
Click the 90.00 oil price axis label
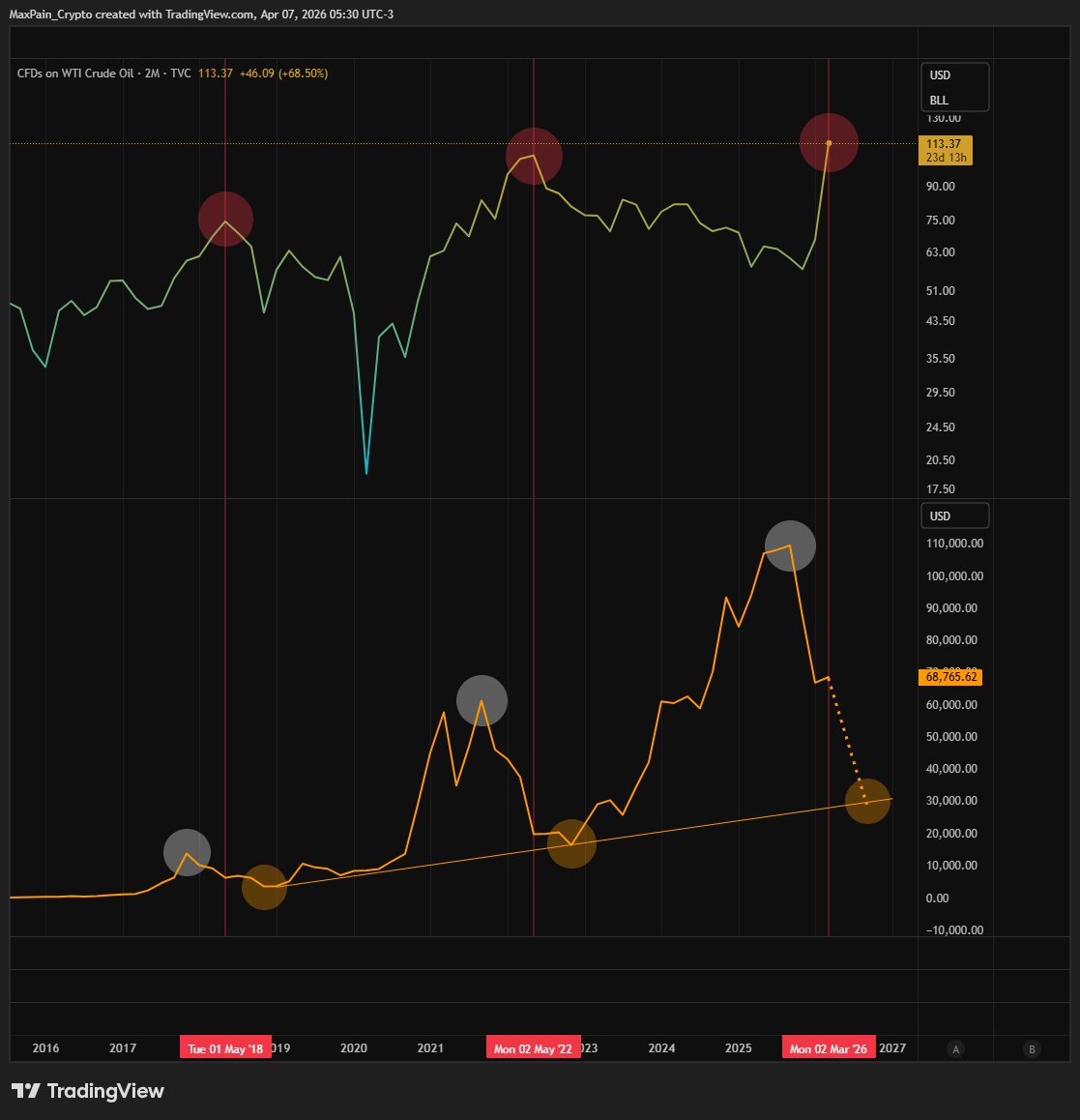pos(941,187)
